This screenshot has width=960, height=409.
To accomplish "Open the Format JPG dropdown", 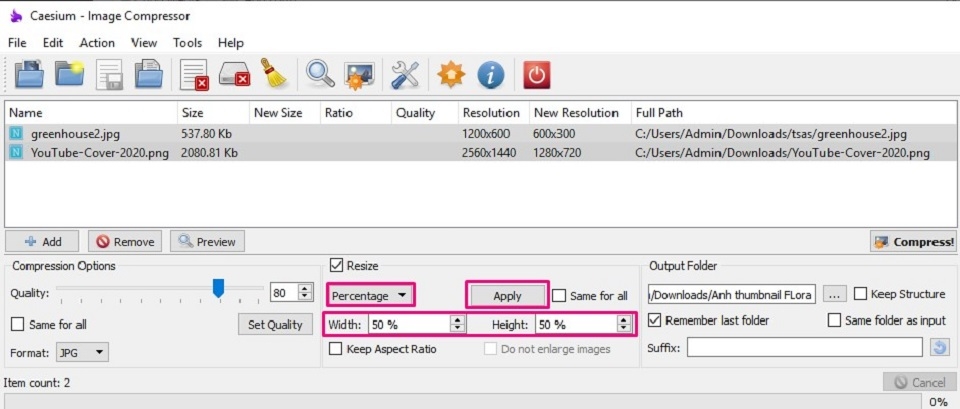I will click(82, 352).
